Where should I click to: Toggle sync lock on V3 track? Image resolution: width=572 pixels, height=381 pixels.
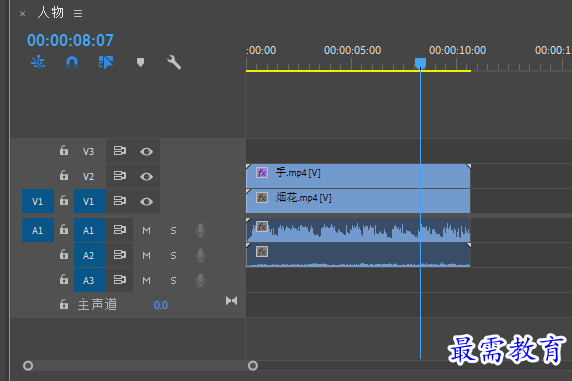(x=120, y=151)
